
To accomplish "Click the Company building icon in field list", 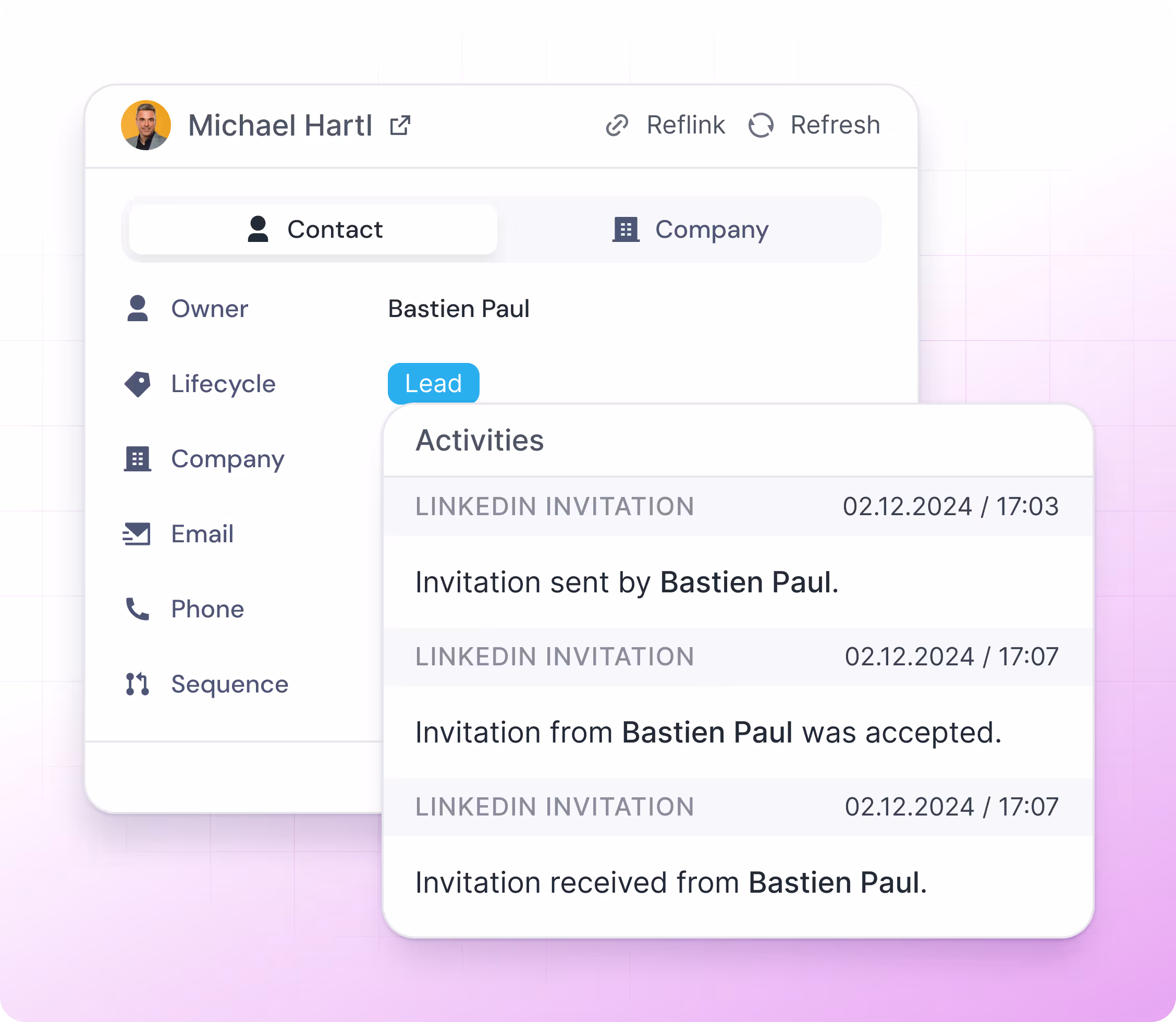I will pos(138,459).
